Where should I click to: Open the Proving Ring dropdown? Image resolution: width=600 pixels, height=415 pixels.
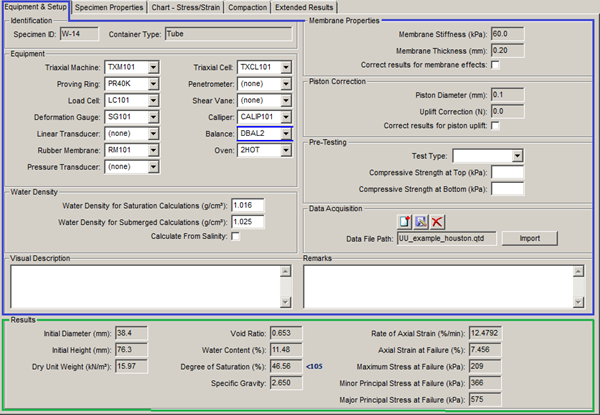tap(153, 84)
